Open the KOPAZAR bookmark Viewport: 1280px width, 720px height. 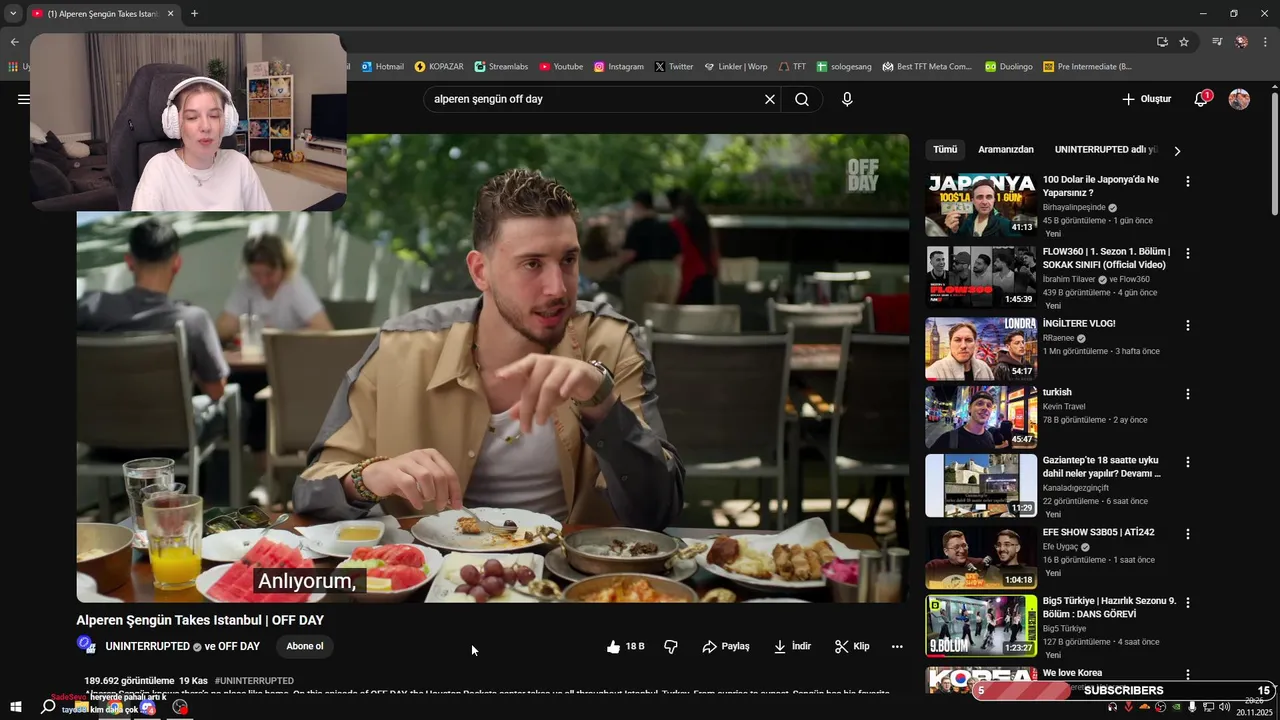[x=439, y=67]
